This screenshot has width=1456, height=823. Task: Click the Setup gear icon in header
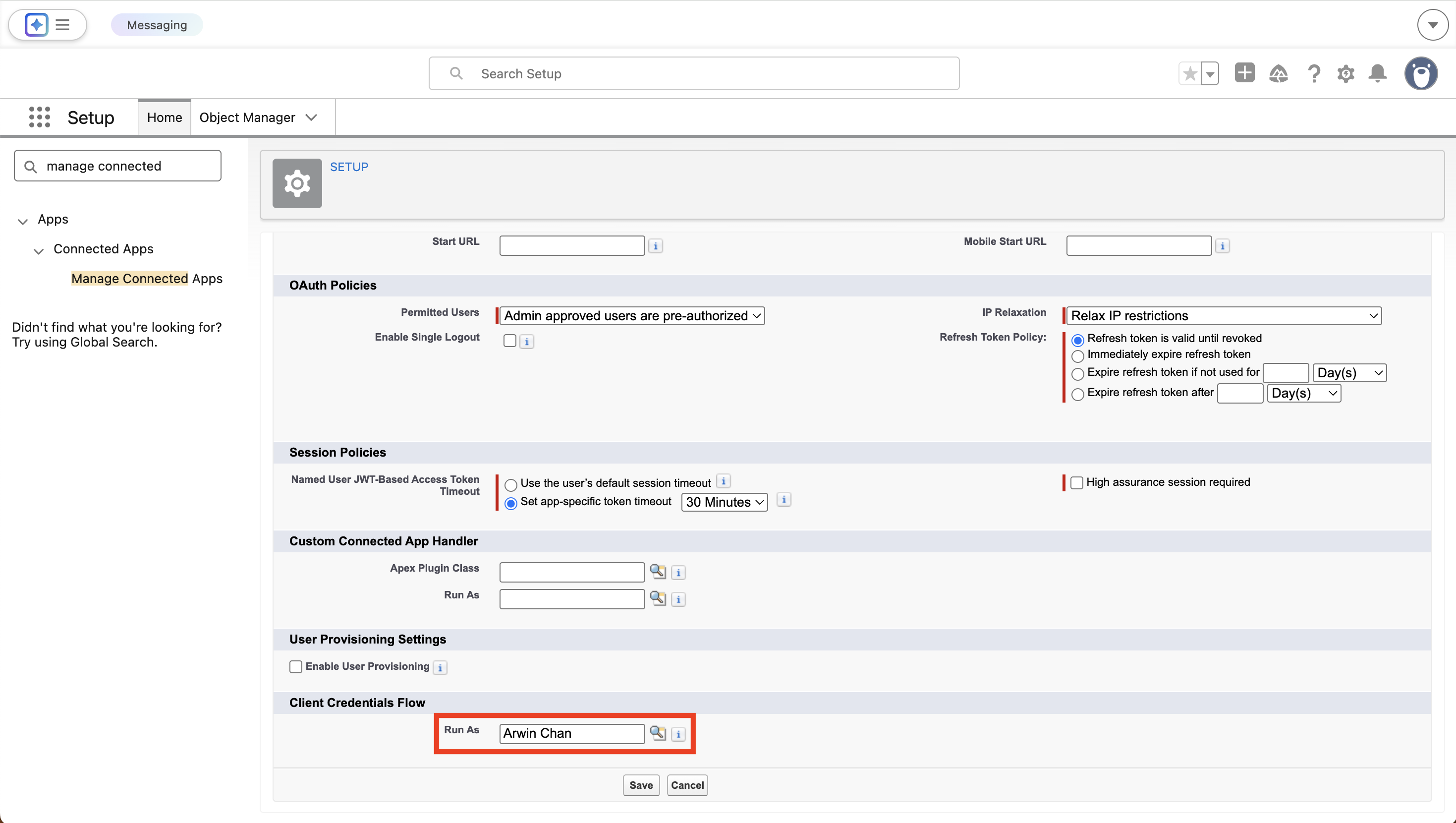[1346, 73]
